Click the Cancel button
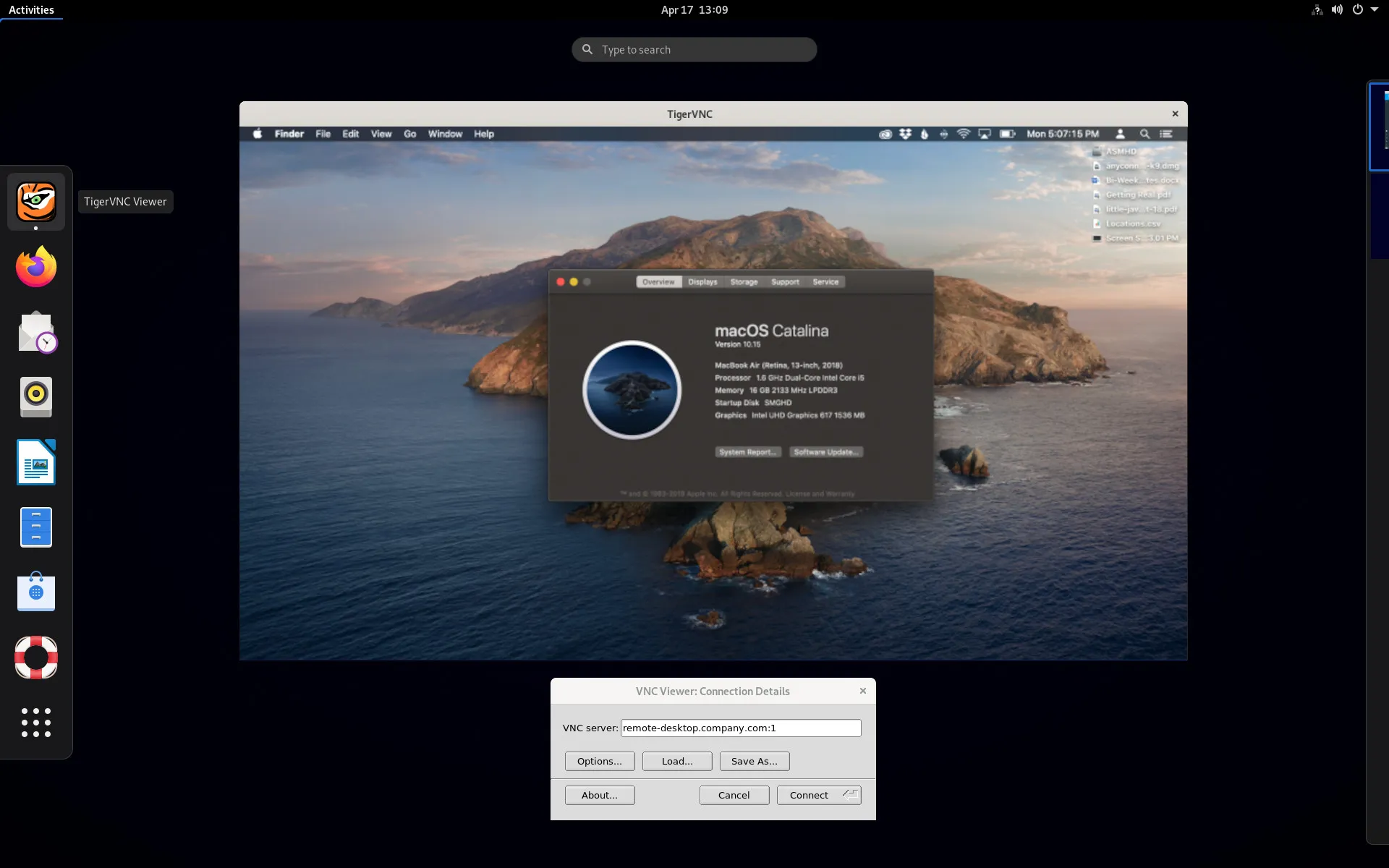The height and width of the screenshot is (868, 1389). pos(734,795)
